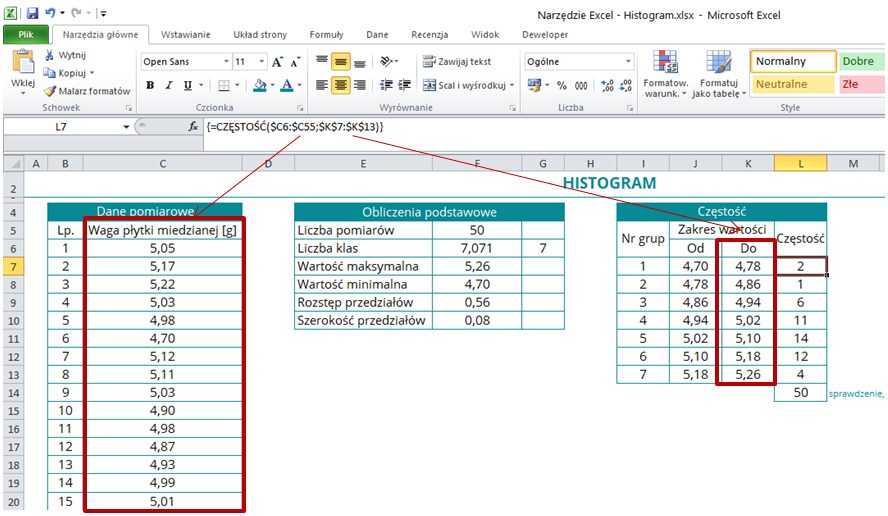Click the insert function fx icon
Screen dimensions: 888x516
[x=193, y=128]
